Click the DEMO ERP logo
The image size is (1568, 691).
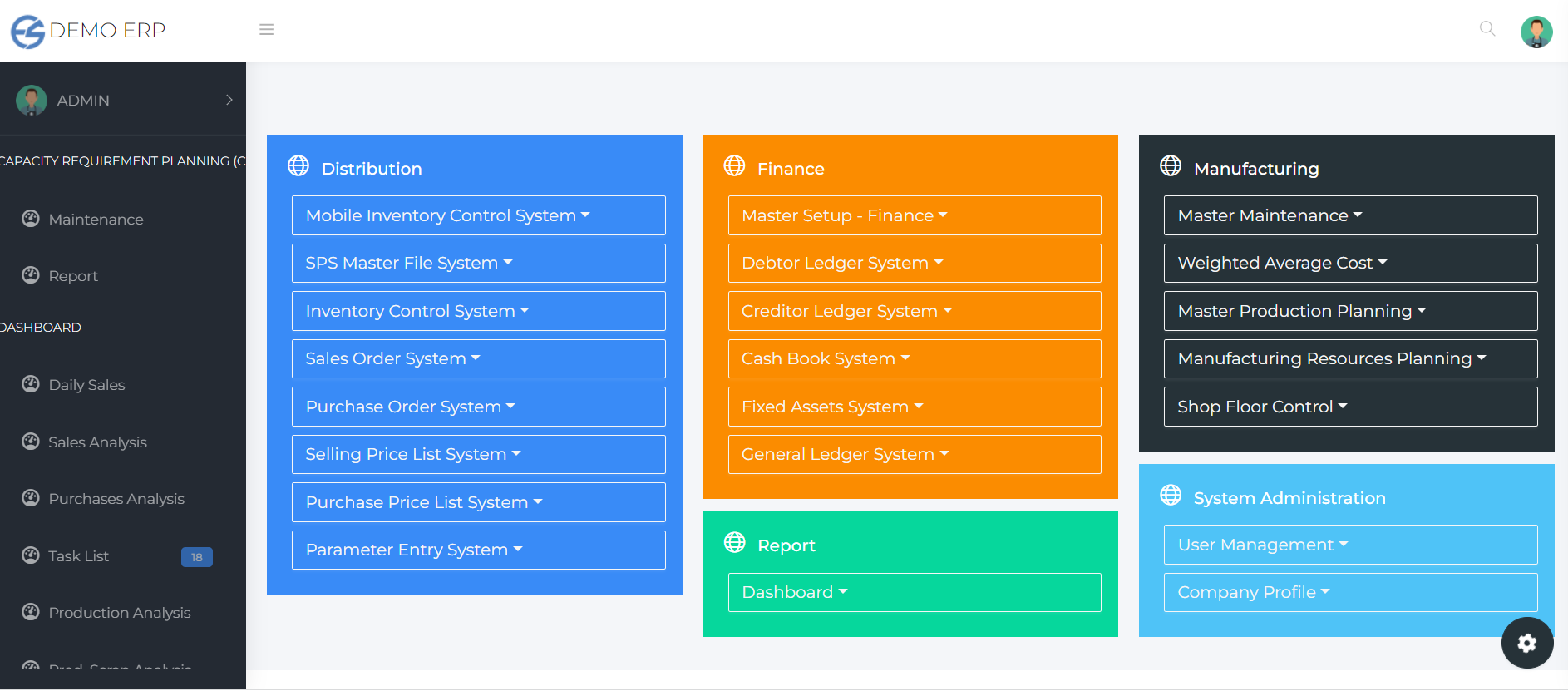(88, 31)
